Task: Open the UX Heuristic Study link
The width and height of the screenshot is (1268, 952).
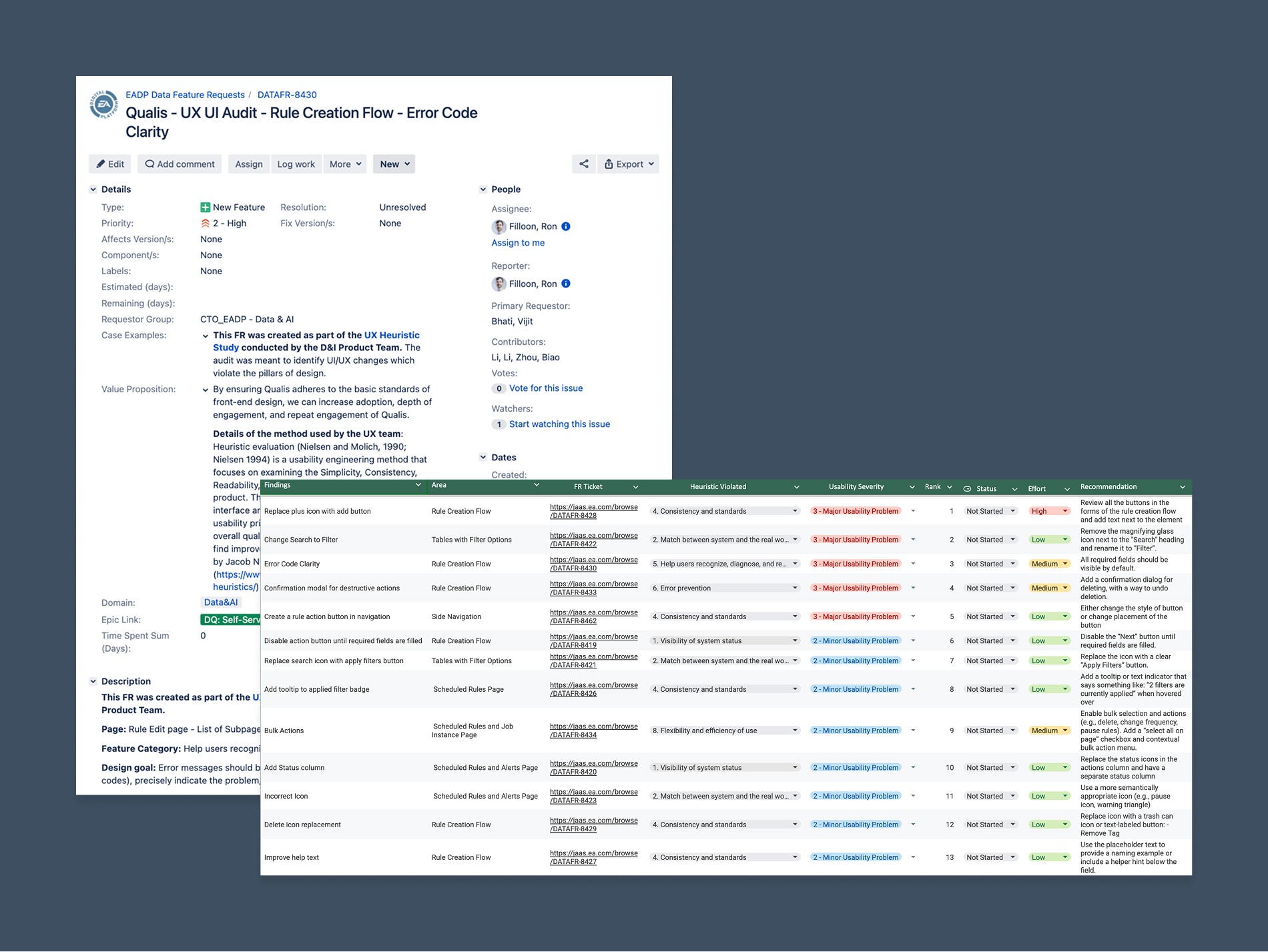Action: [x=316, y=342]
